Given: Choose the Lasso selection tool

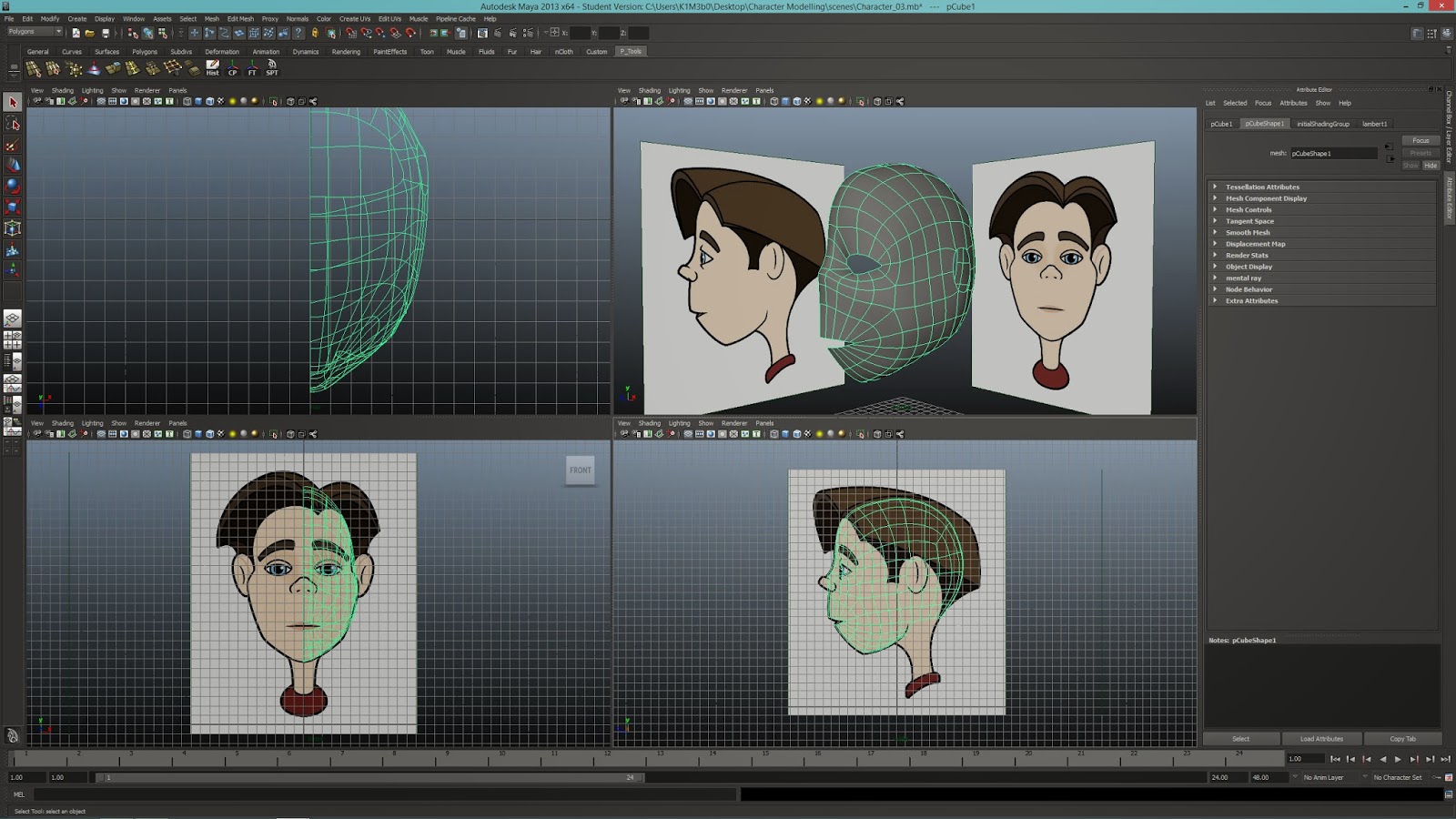Looking at the screenshot, I should tap(13, 124).
